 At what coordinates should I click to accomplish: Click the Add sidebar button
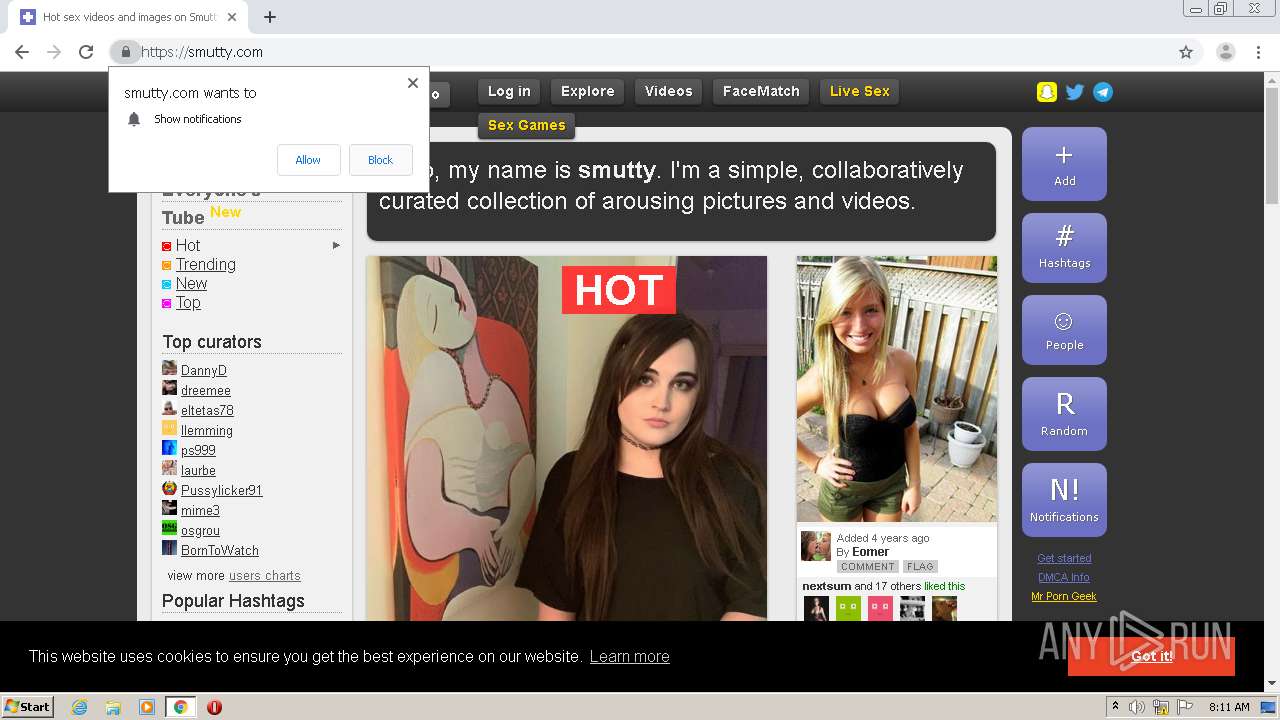[1064, 164]
